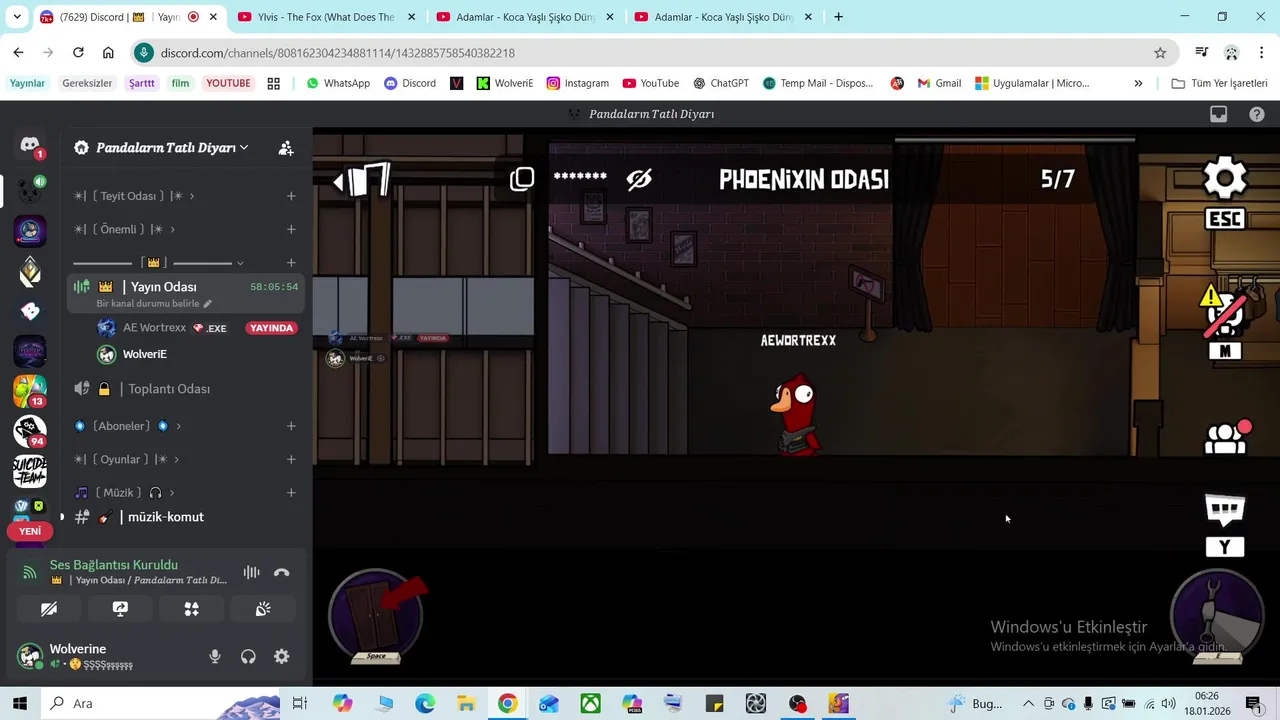Click the warning muted mic icon above M
1280x720 pixels.
1226,311
